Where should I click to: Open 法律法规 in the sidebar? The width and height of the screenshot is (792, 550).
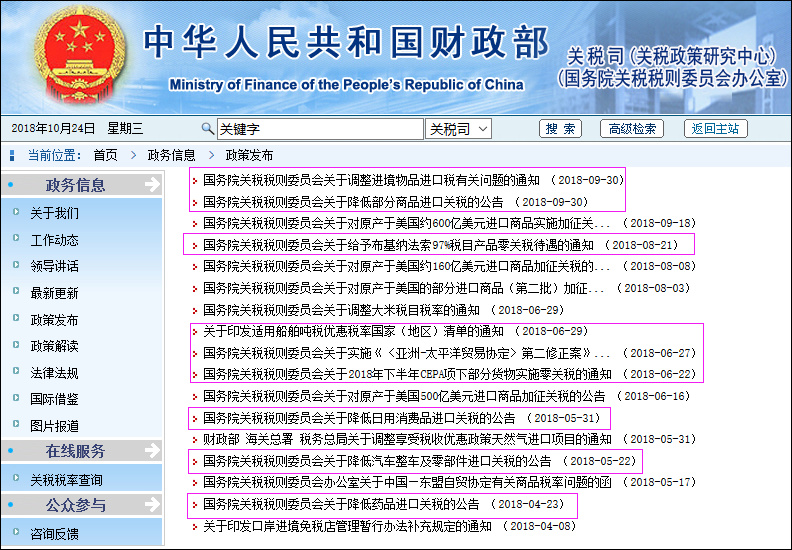(54, 373)
